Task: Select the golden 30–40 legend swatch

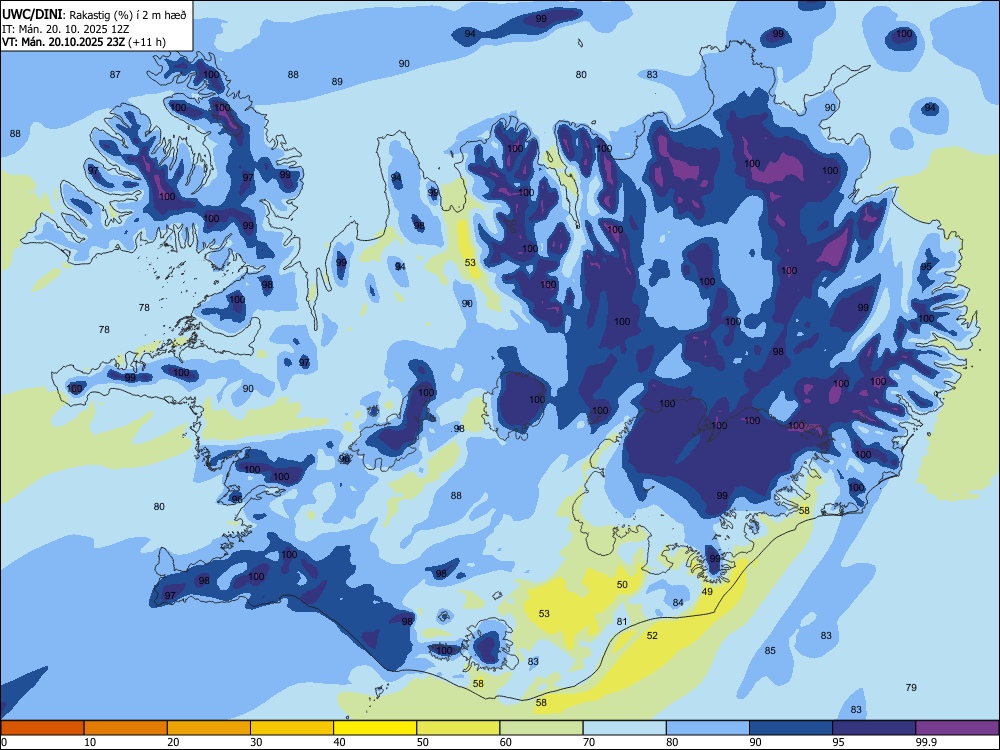Action: click(x=292, y=728)
